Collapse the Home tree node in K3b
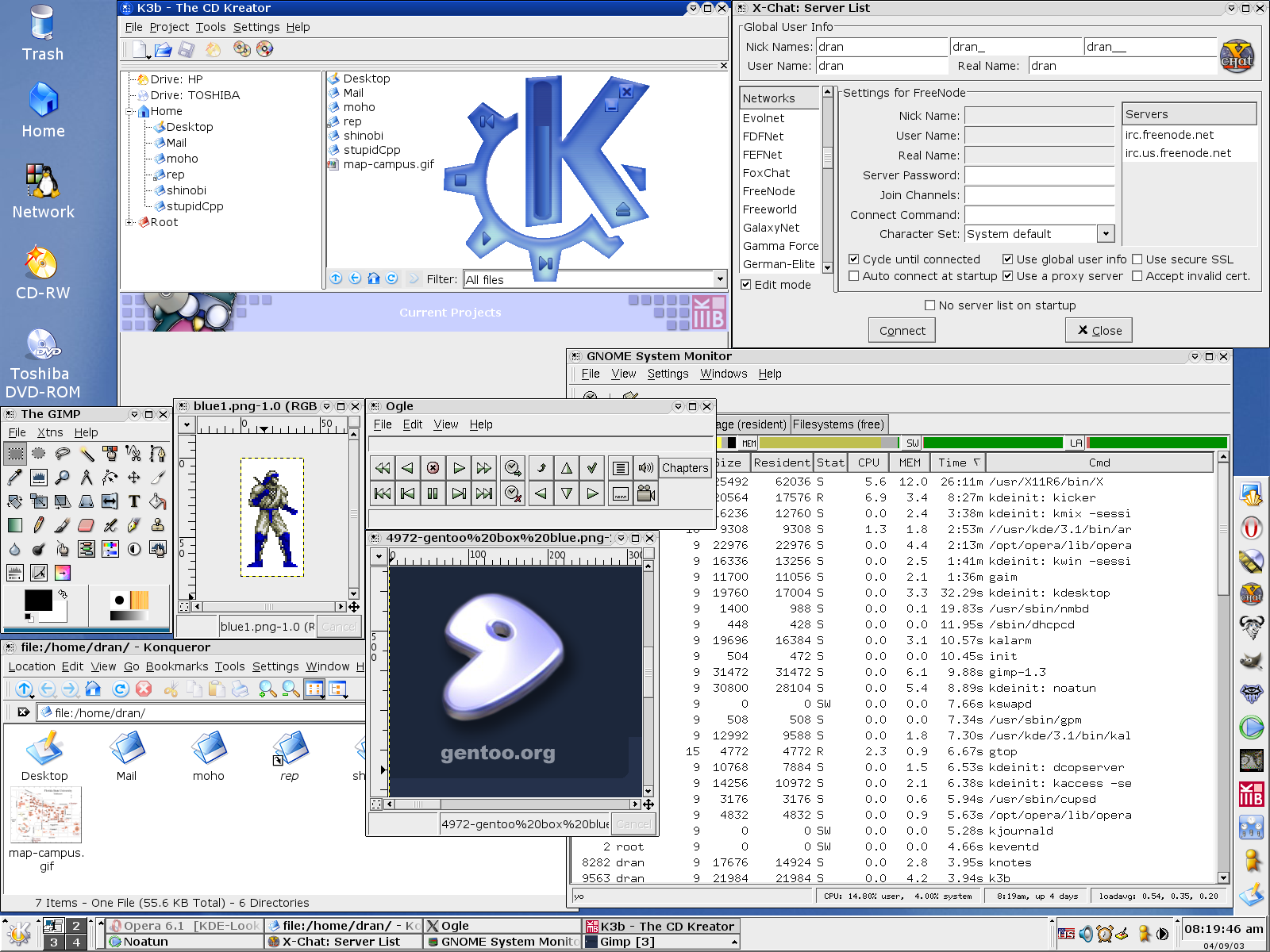 129,111
